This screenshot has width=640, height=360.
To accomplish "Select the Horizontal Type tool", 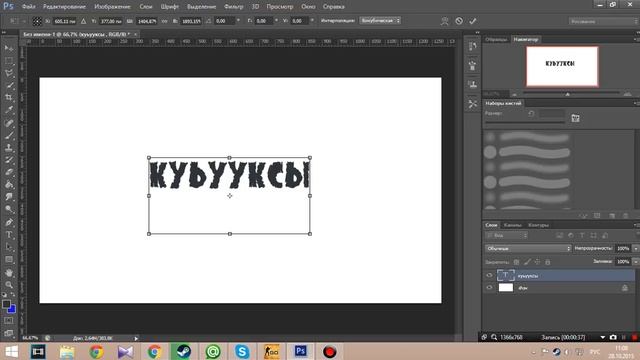I will [9, 235].
